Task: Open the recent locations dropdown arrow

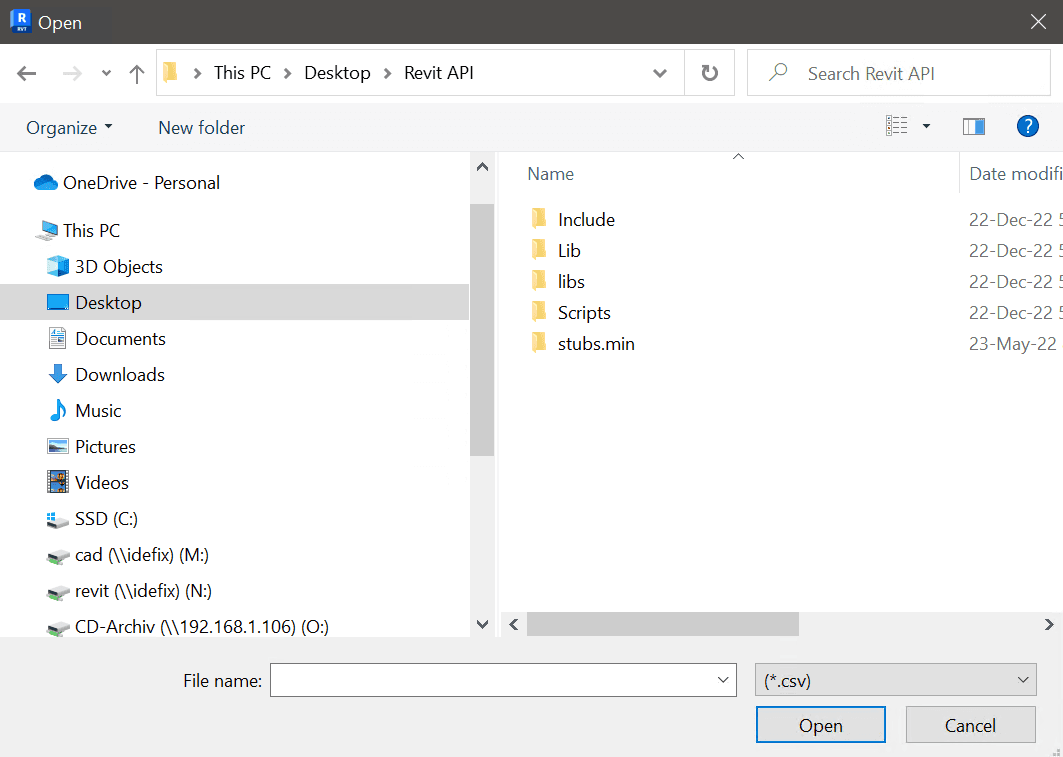Action: (x=106, y=73)
